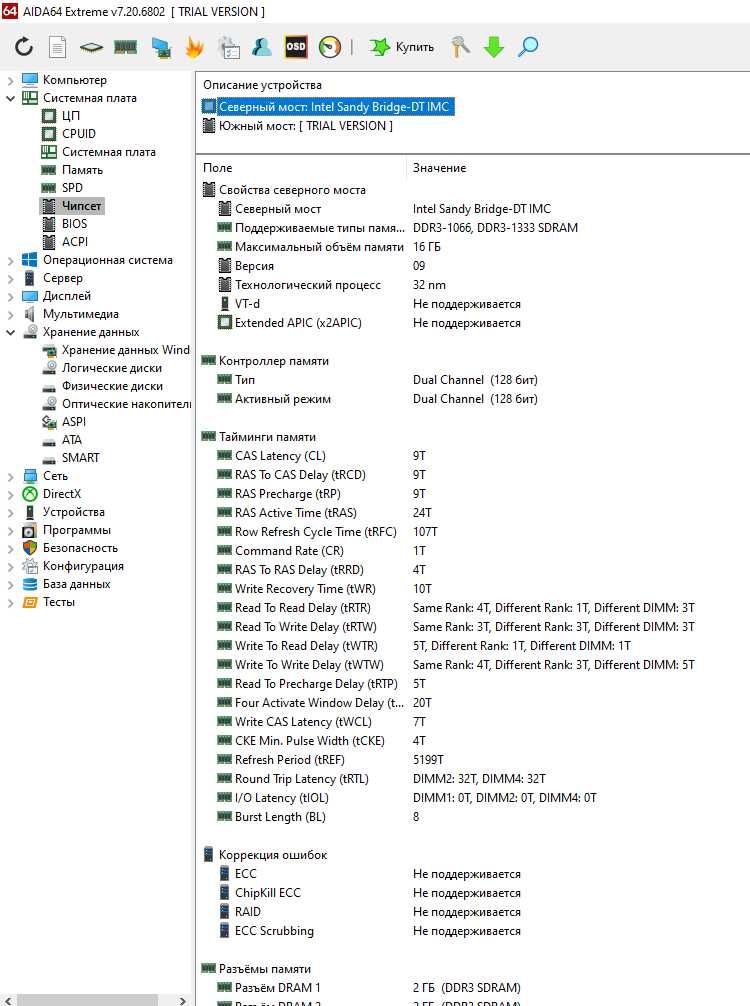Expand the Мультимедиа tree node
This screenshot has width=750, height=1006.
[x=10, y=314]
